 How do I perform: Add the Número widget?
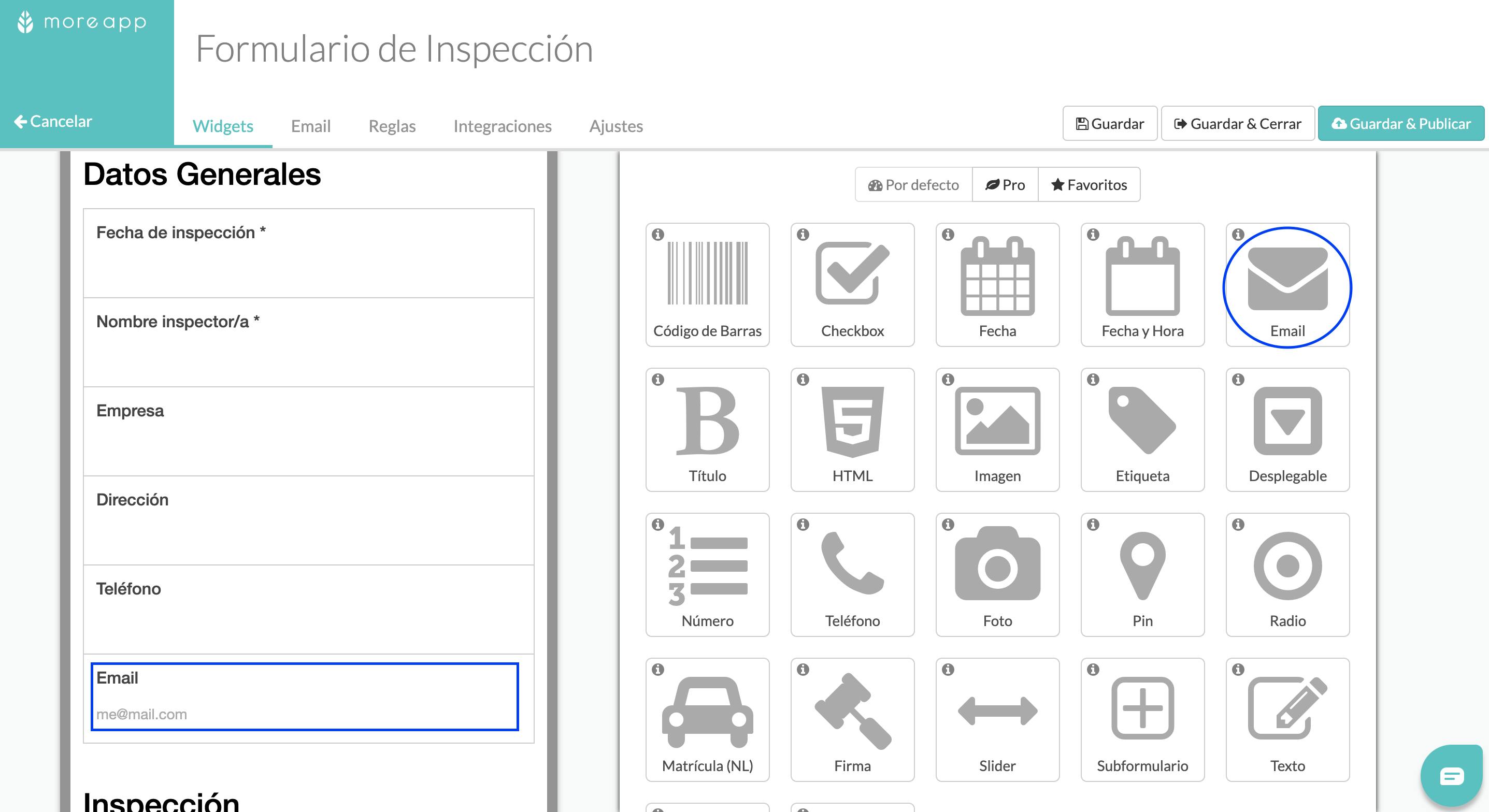[x=708, y=575]
